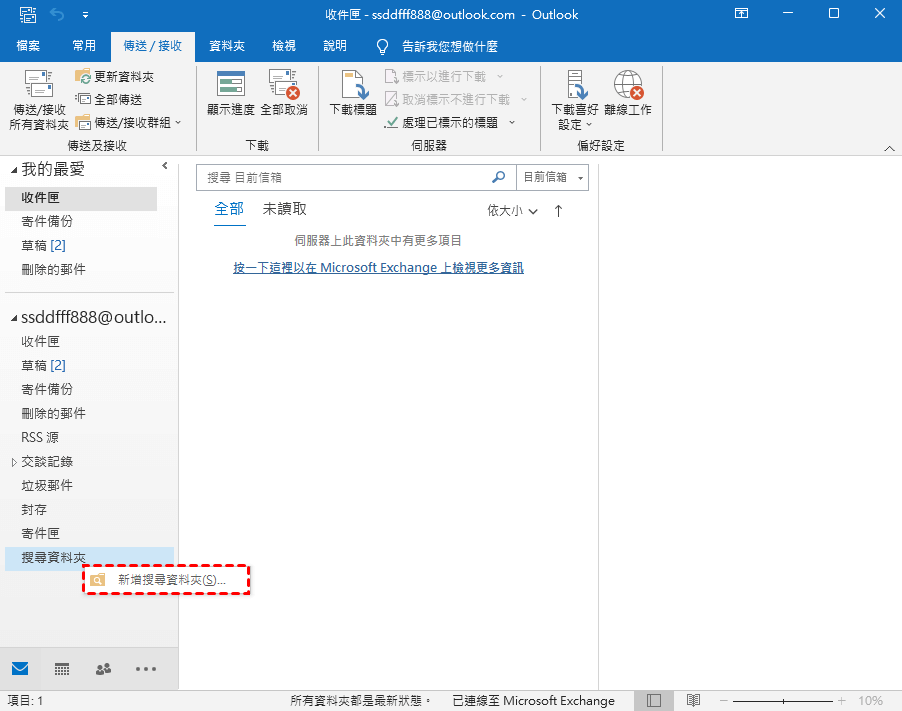Click the Send/Receive quick access icon in title bar

tap(28, 14)
